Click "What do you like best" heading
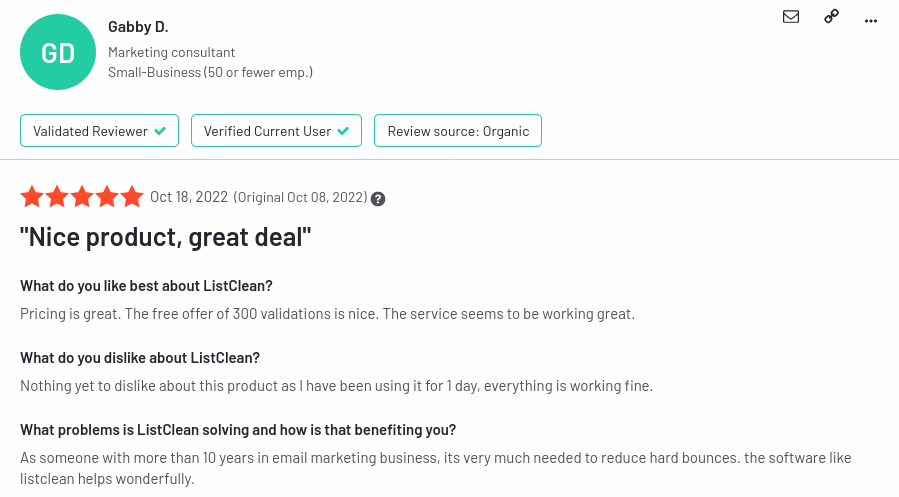This screenshot has height=497, width=899. [x=146, y=286]
